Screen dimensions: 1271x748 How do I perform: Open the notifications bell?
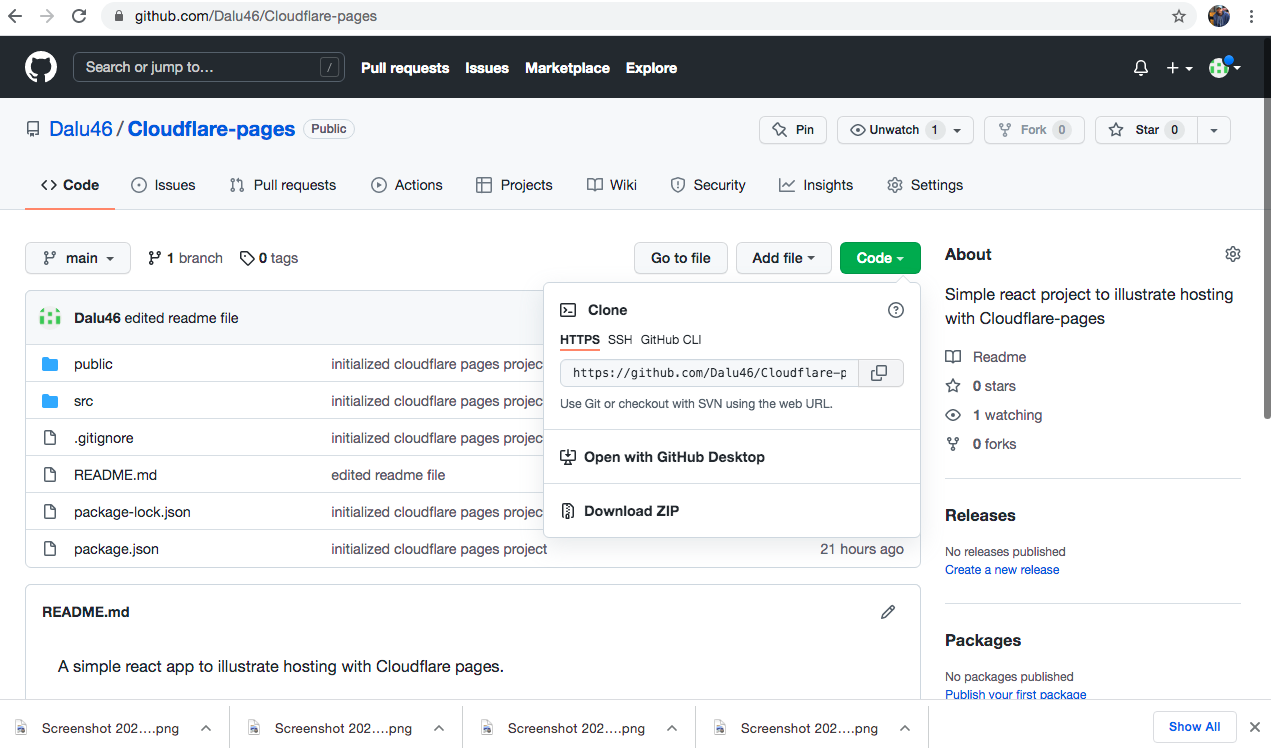pos(1141,68)
